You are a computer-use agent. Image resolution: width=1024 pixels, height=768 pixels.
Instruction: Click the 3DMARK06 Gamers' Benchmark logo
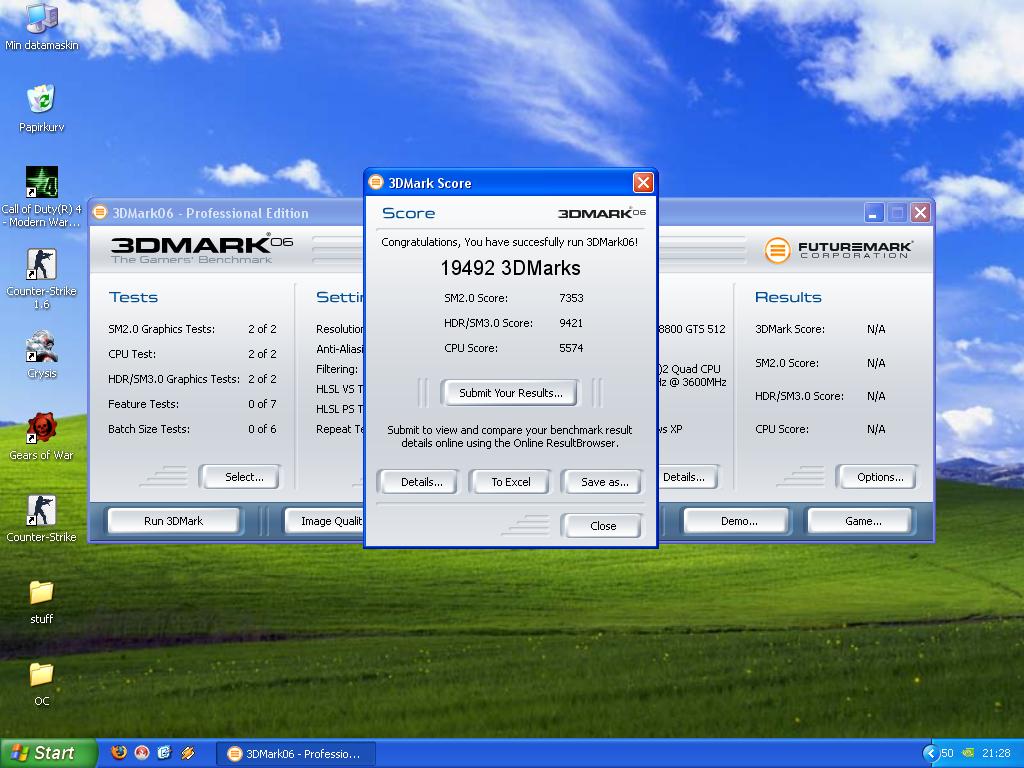pos(201,248)
